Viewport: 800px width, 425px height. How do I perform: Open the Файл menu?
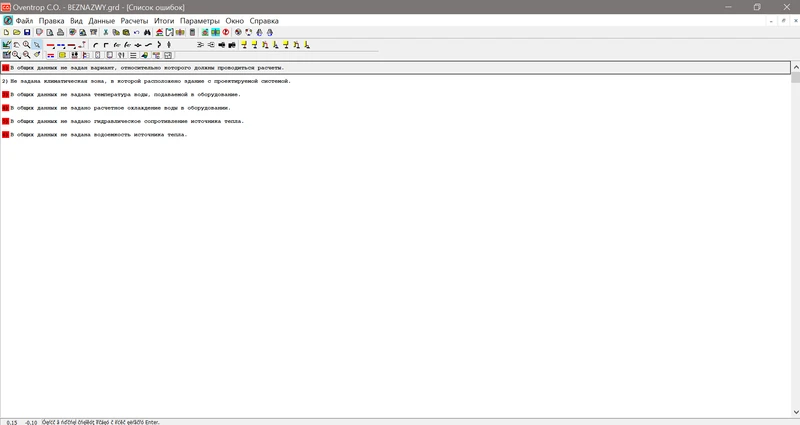coord(24,20)
